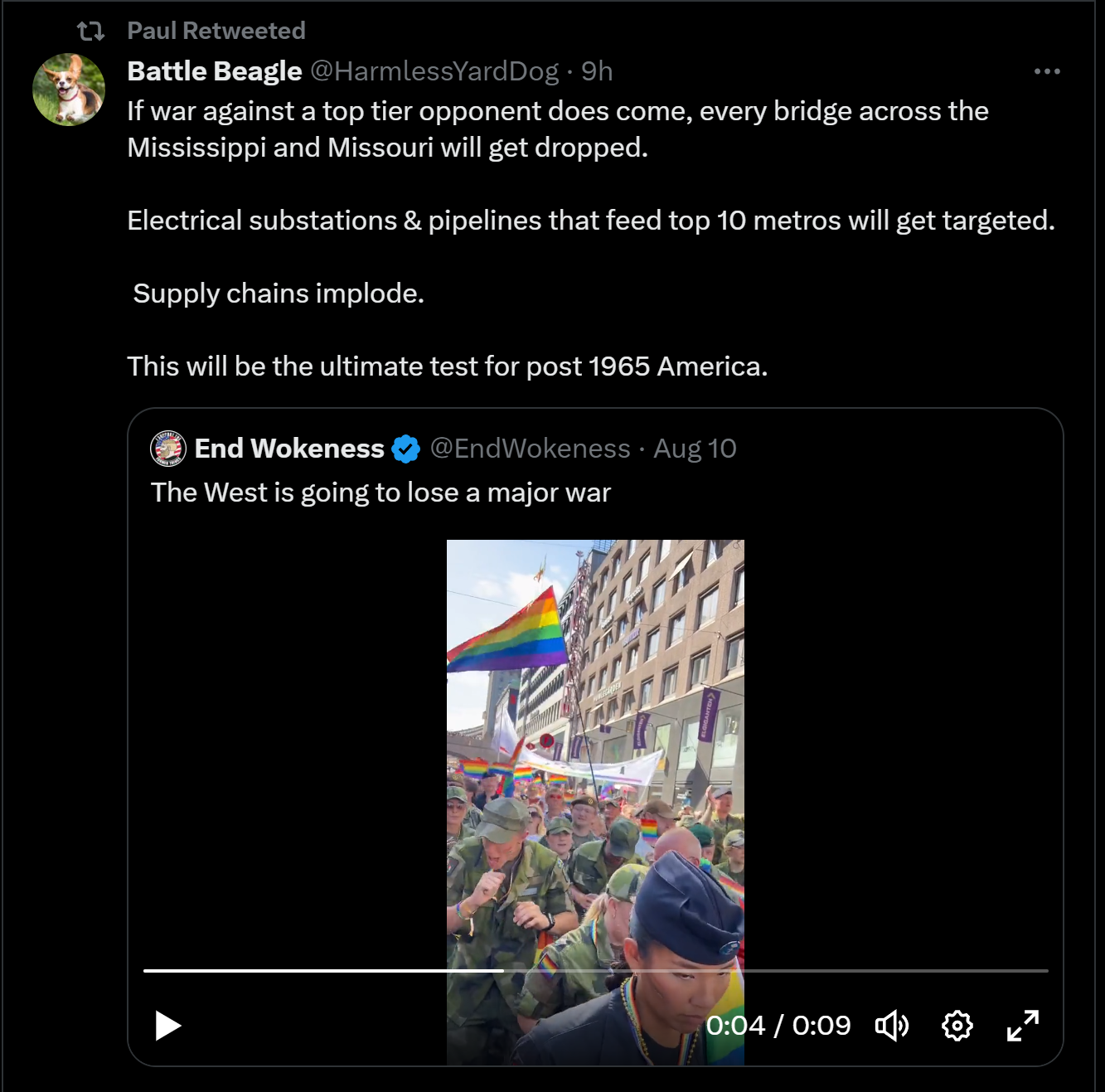Click the pride parade video frame

595,746
